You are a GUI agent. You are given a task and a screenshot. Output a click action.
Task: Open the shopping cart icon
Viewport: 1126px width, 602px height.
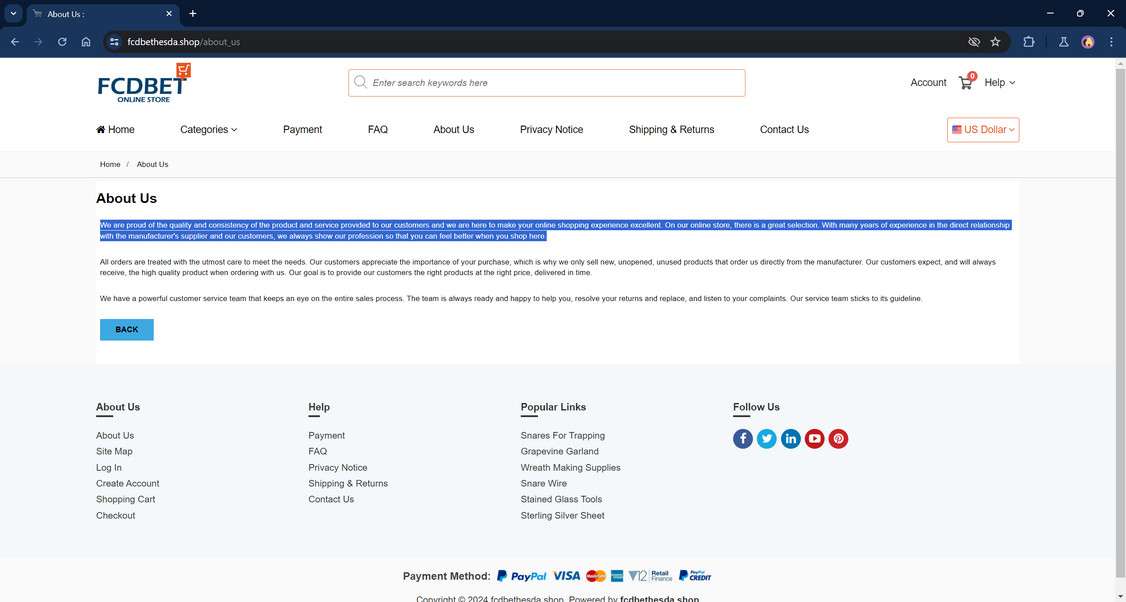point(966,82)
